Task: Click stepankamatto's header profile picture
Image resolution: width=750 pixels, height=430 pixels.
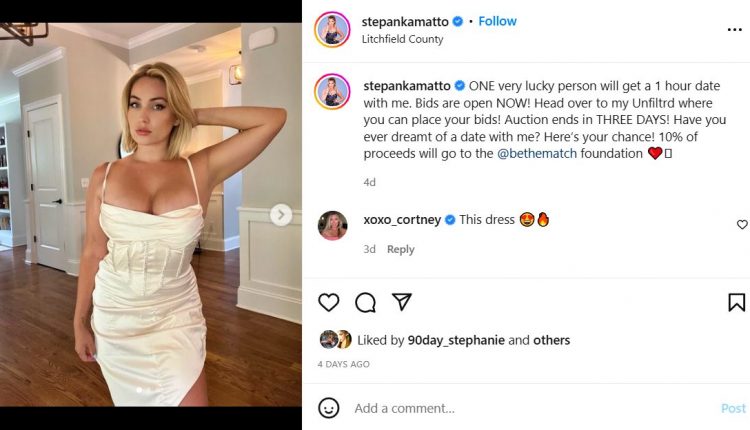Action: coord(332,30)
